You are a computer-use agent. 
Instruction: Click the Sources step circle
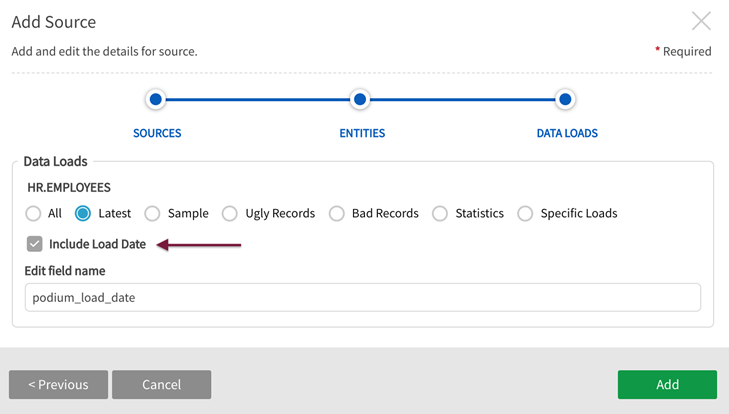click(x=155, y=99)
